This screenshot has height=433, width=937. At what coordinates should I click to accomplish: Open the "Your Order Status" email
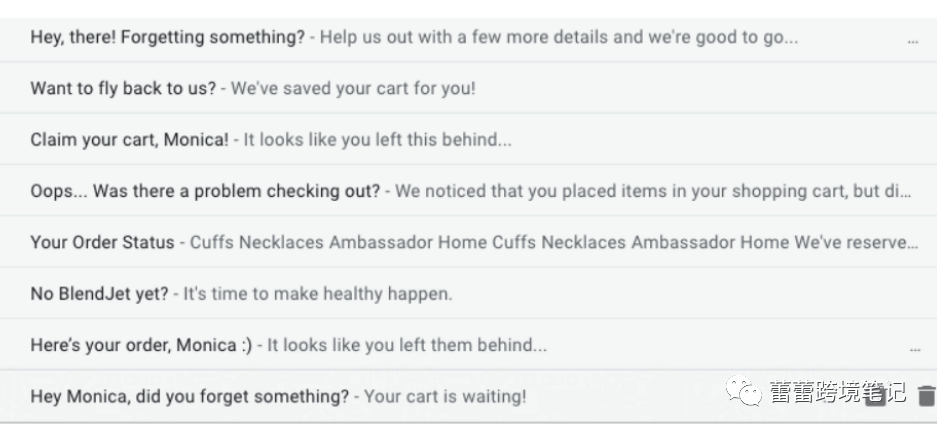coord(102,242)
